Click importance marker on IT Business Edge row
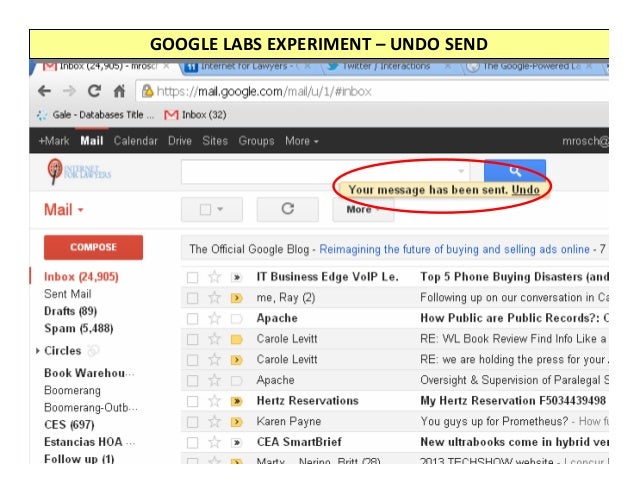This screenshot has width=638, height=493. [x=236, y=277]
